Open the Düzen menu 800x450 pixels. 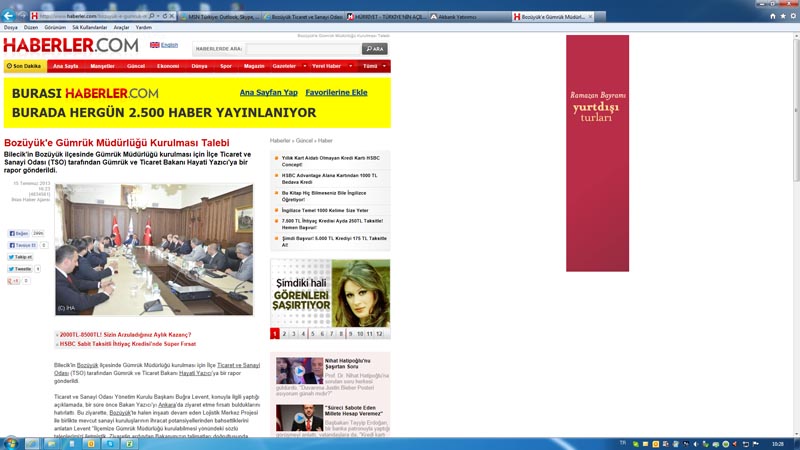[x=31, y=28]
